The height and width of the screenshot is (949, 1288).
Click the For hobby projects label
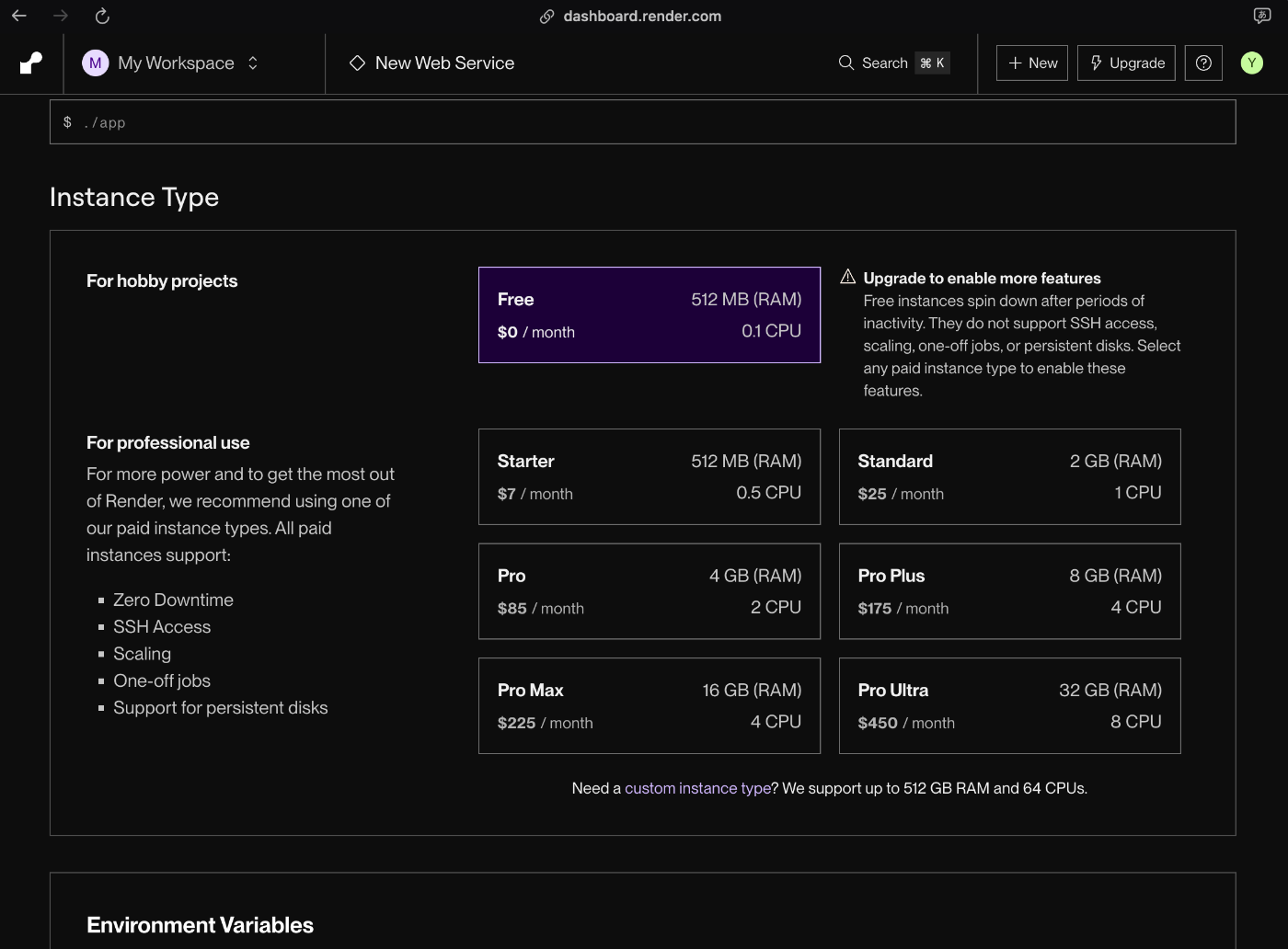pos(162,280)
